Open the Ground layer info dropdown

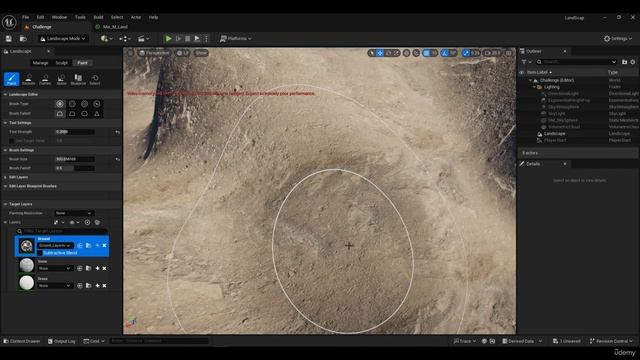(x=56, y=245)
